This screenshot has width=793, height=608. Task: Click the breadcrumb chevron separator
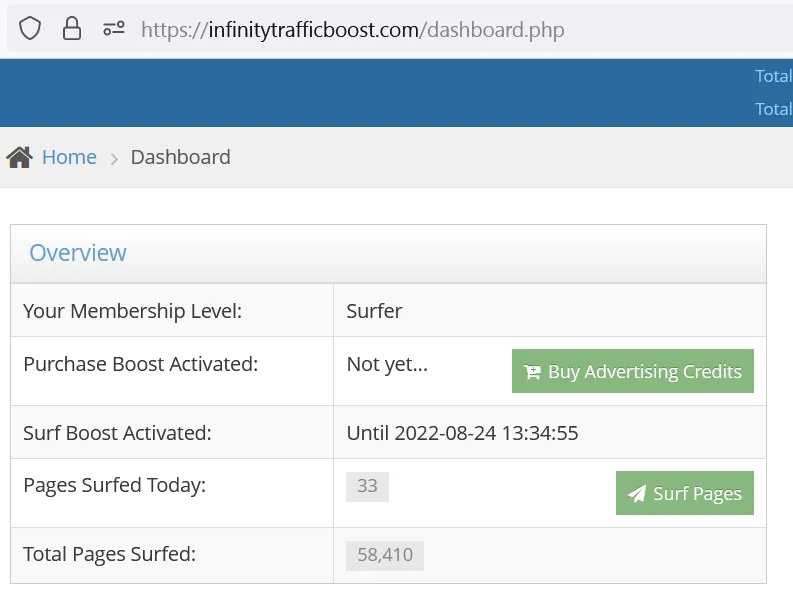(114, 158)
